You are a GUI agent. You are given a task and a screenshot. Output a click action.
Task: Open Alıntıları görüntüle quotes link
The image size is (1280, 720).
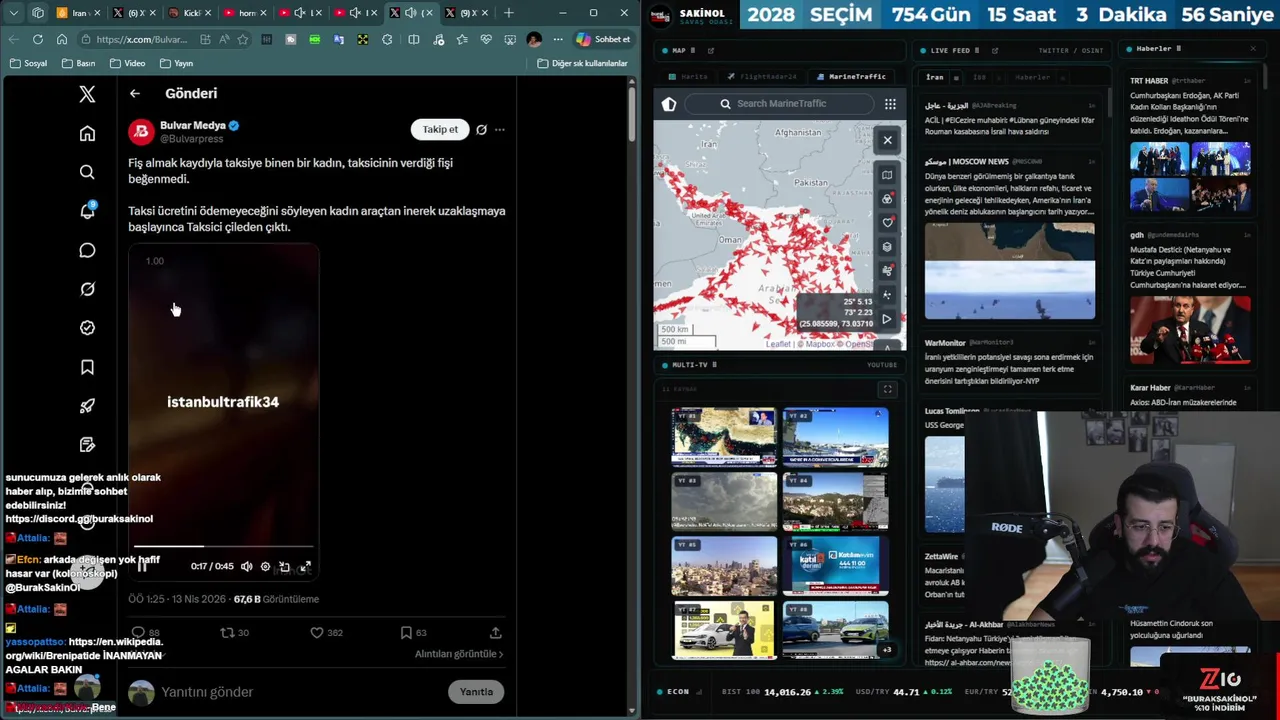459,654
